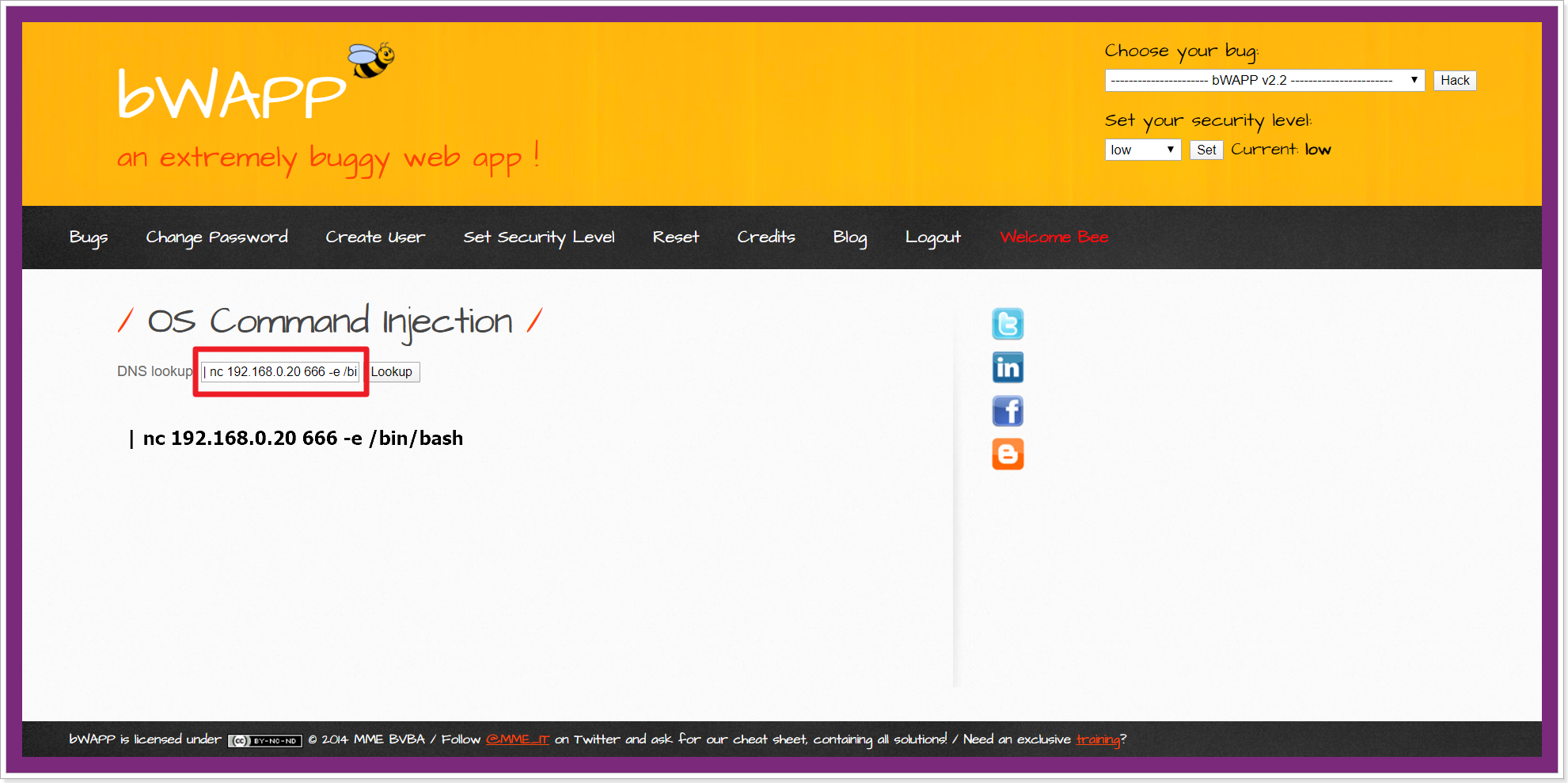The image size is (1568, 783).
Task: Open the Twitter social icon
Action: (x=1008, y=324)
